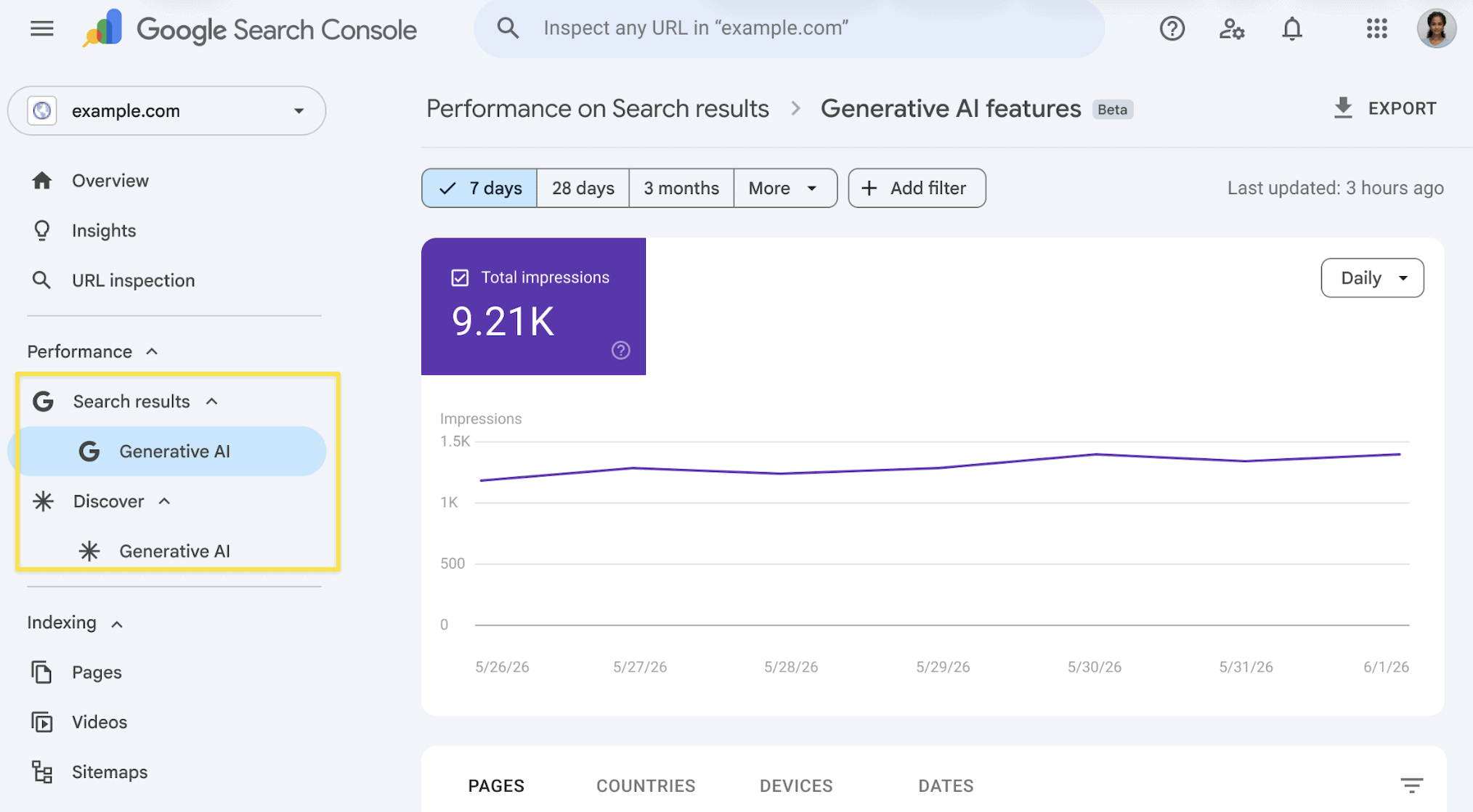Click the Google Search Console logo
The height and width of the screenshot is (812, 1473).
249,29
